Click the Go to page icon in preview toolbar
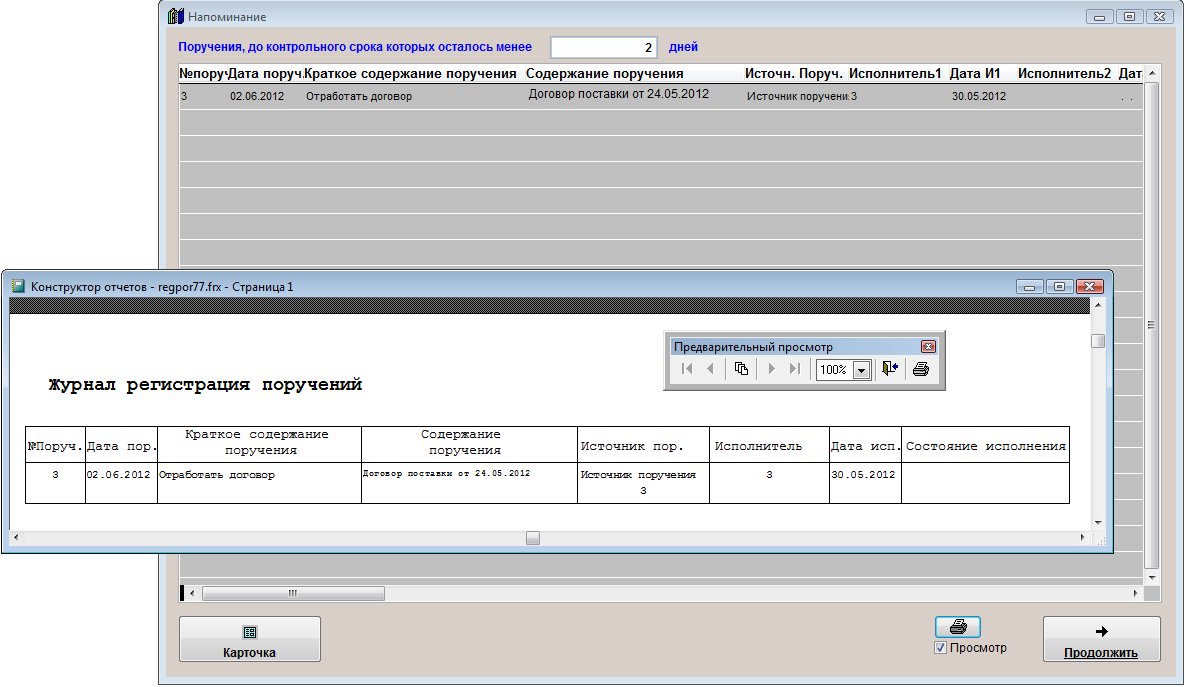Screen dimensions: 1185x687 tap(741, 369)
